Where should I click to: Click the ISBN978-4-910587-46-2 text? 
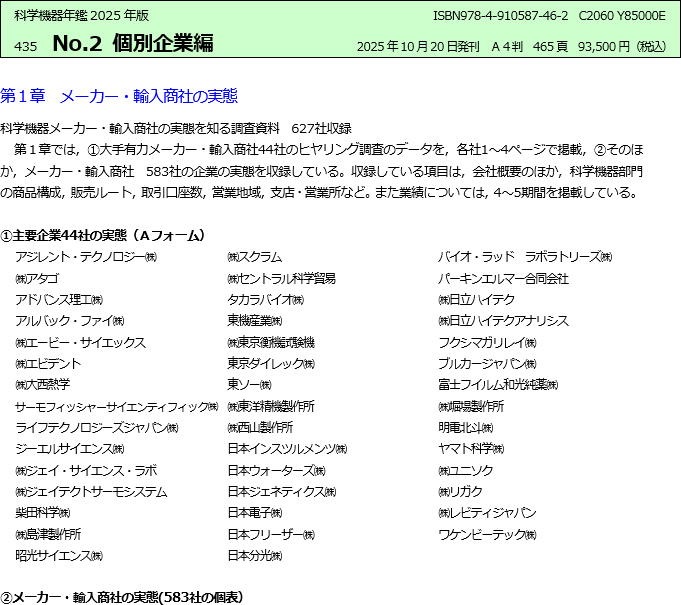tap(500, 16)
